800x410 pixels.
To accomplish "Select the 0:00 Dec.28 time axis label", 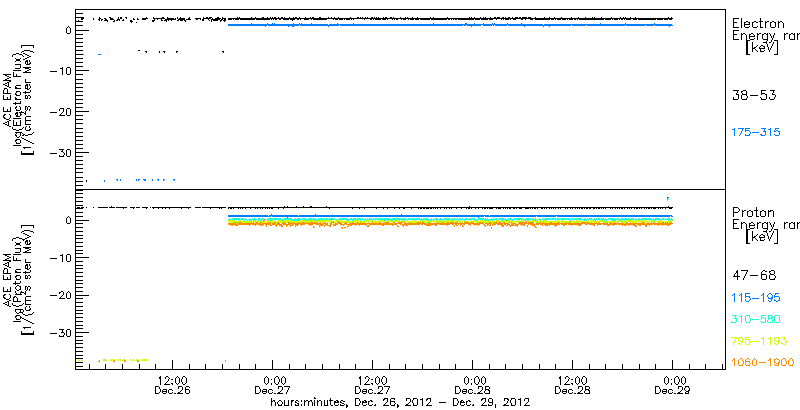I will coord(472,386).
